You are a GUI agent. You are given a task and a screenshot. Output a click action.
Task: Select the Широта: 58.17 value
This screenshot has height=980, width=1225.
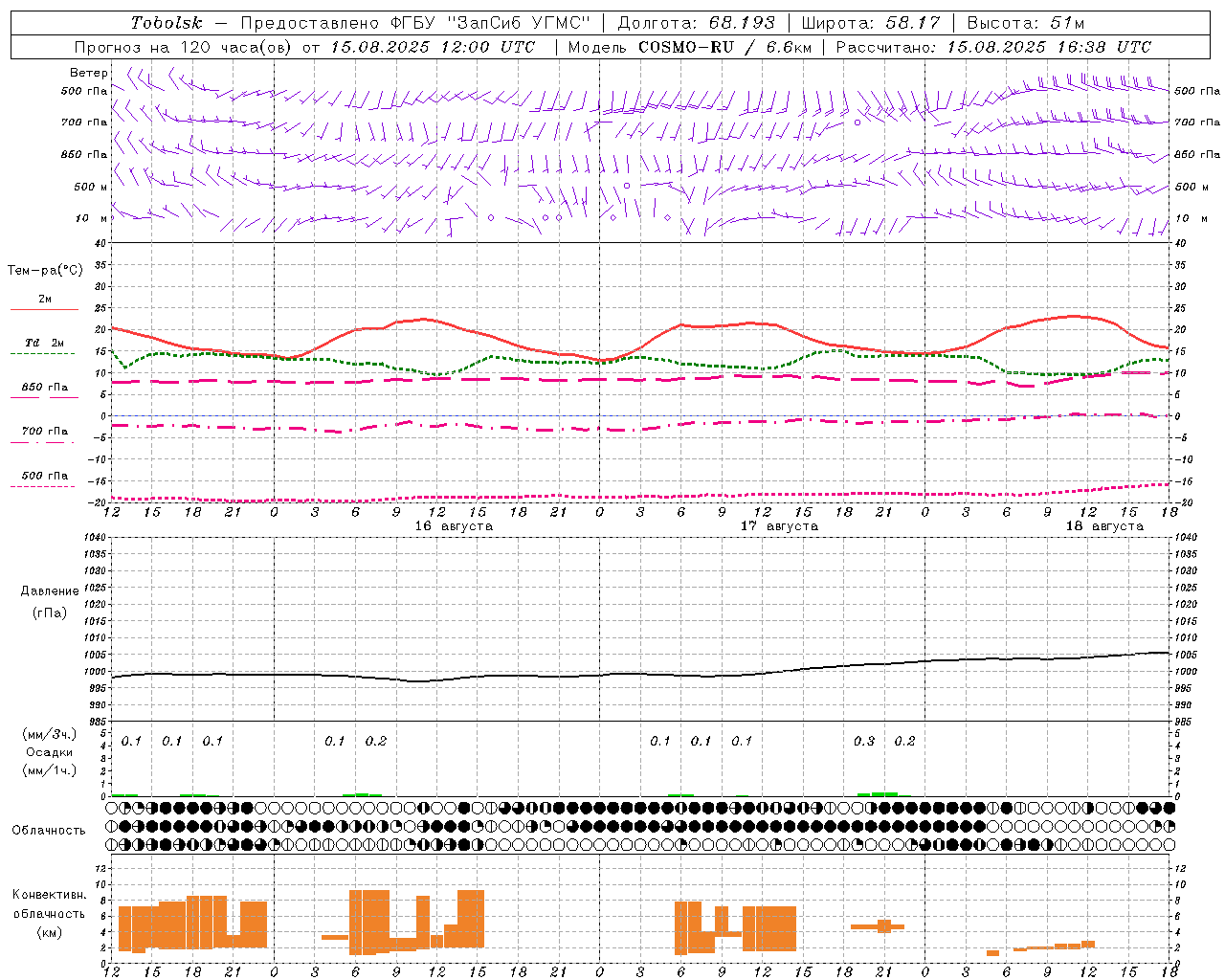pos(871,23)
